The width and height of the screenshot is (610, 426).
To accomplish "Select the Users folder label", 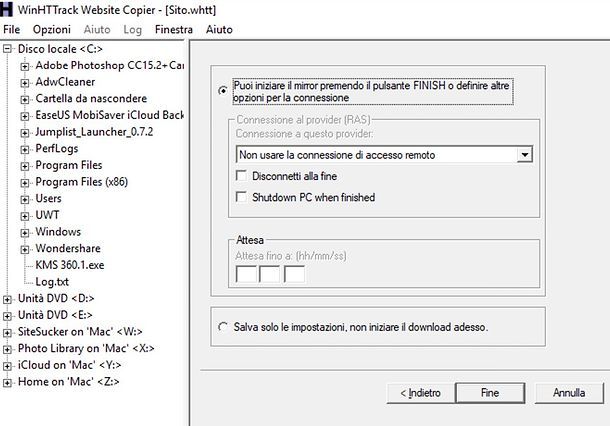I will click(x=48, y=198).
